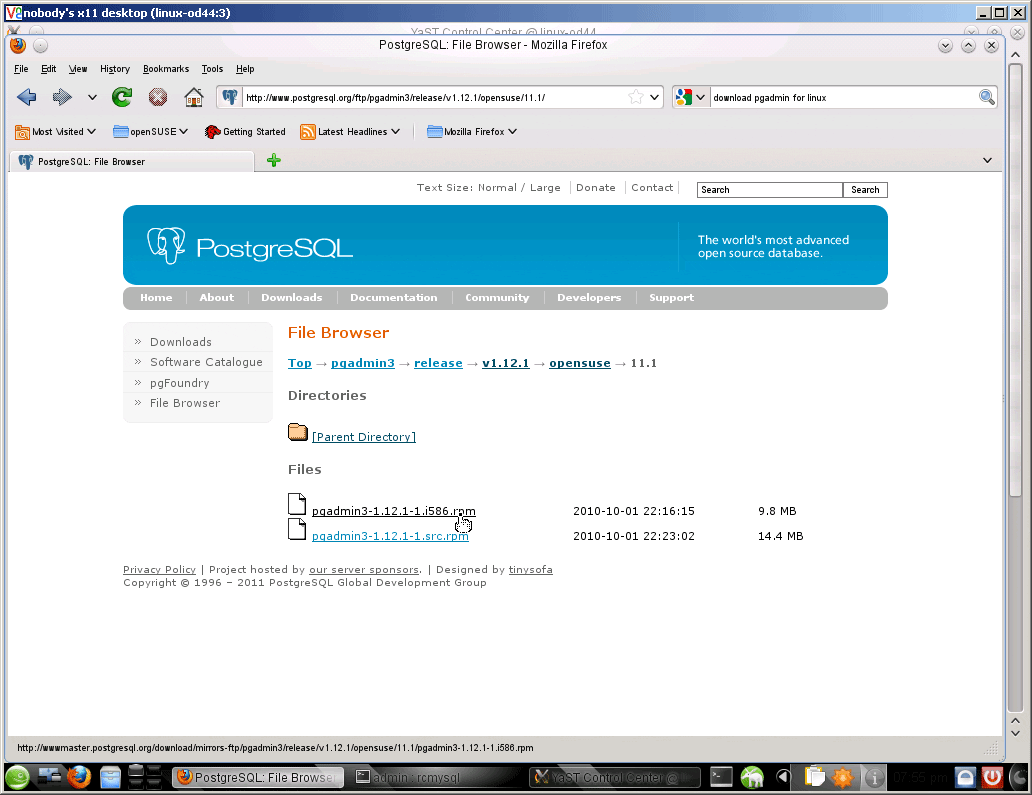Open the View menu
The width and height of the screenshot is (1032, 795).
(x=78, y=68)
